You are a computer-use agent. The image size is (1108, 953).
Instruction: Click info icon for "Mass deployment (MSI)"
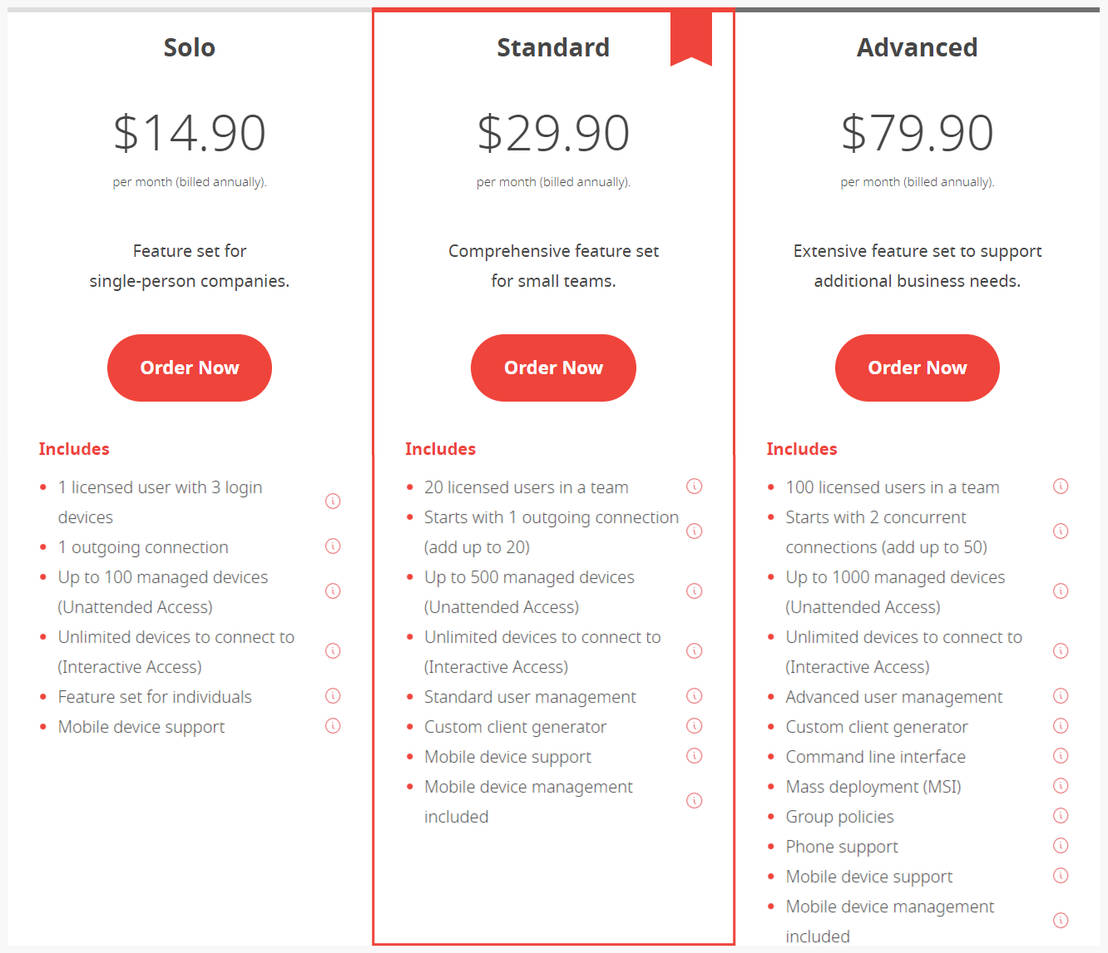point(1061,786)
